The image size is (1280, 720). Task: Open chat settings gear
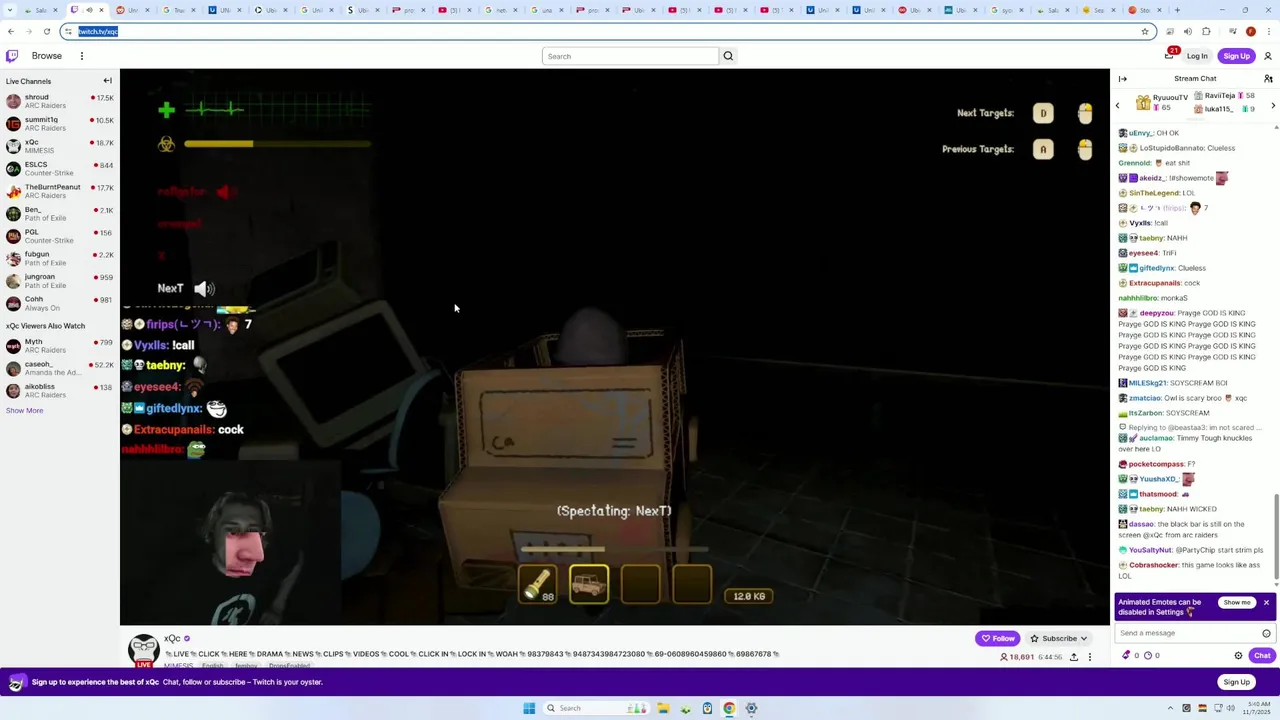(1238, 656)
